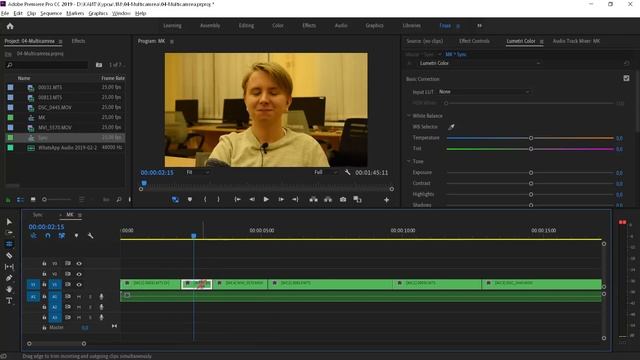Go to Out point in Program monitor
Image resolution: width=640 pixels, height=360 pixels.
click(295, 199)
